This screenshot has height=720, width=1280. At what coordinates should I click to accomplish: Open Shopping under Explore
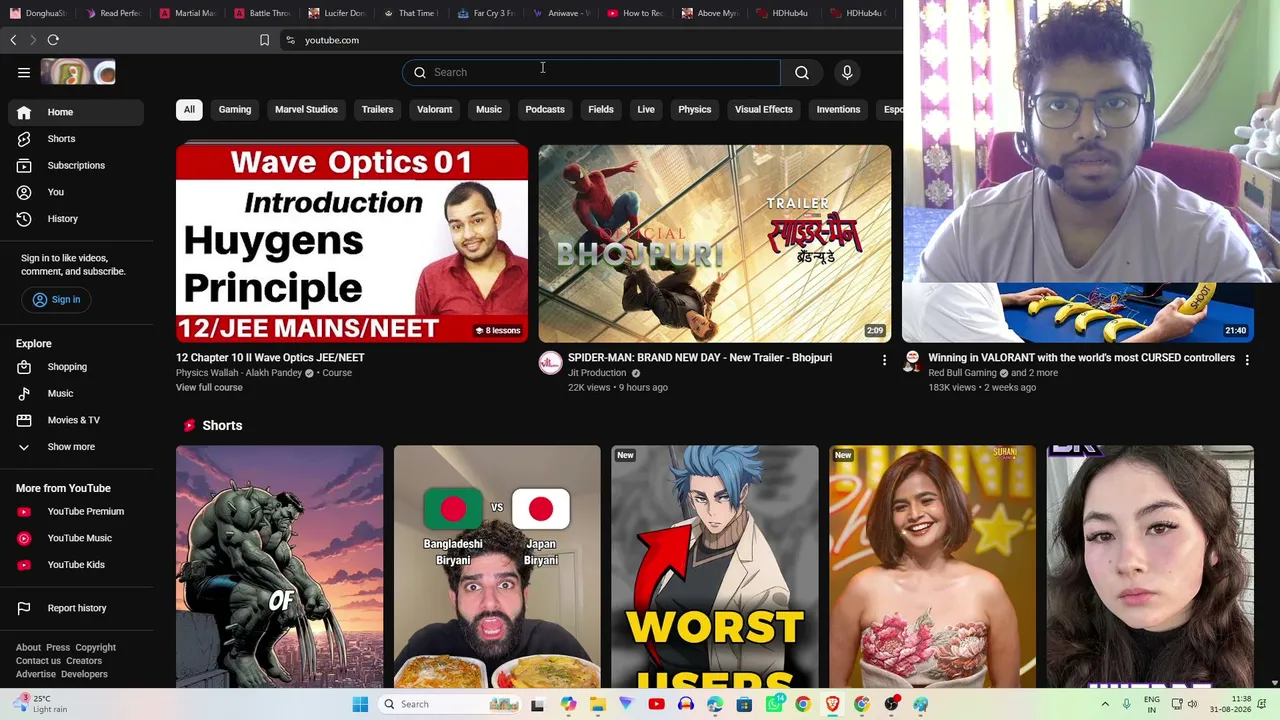(76, 367)
